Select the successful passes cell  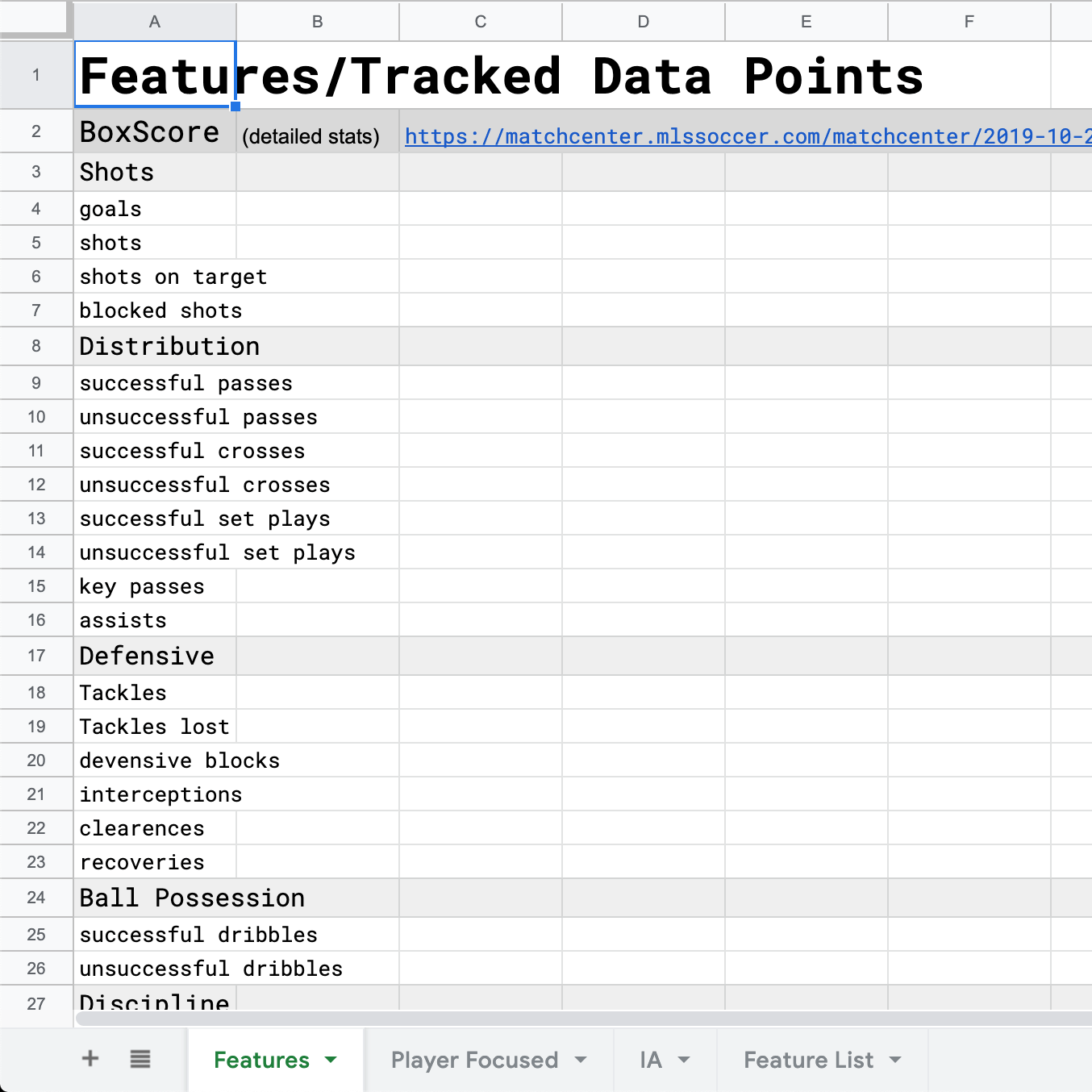pos(185,383)
